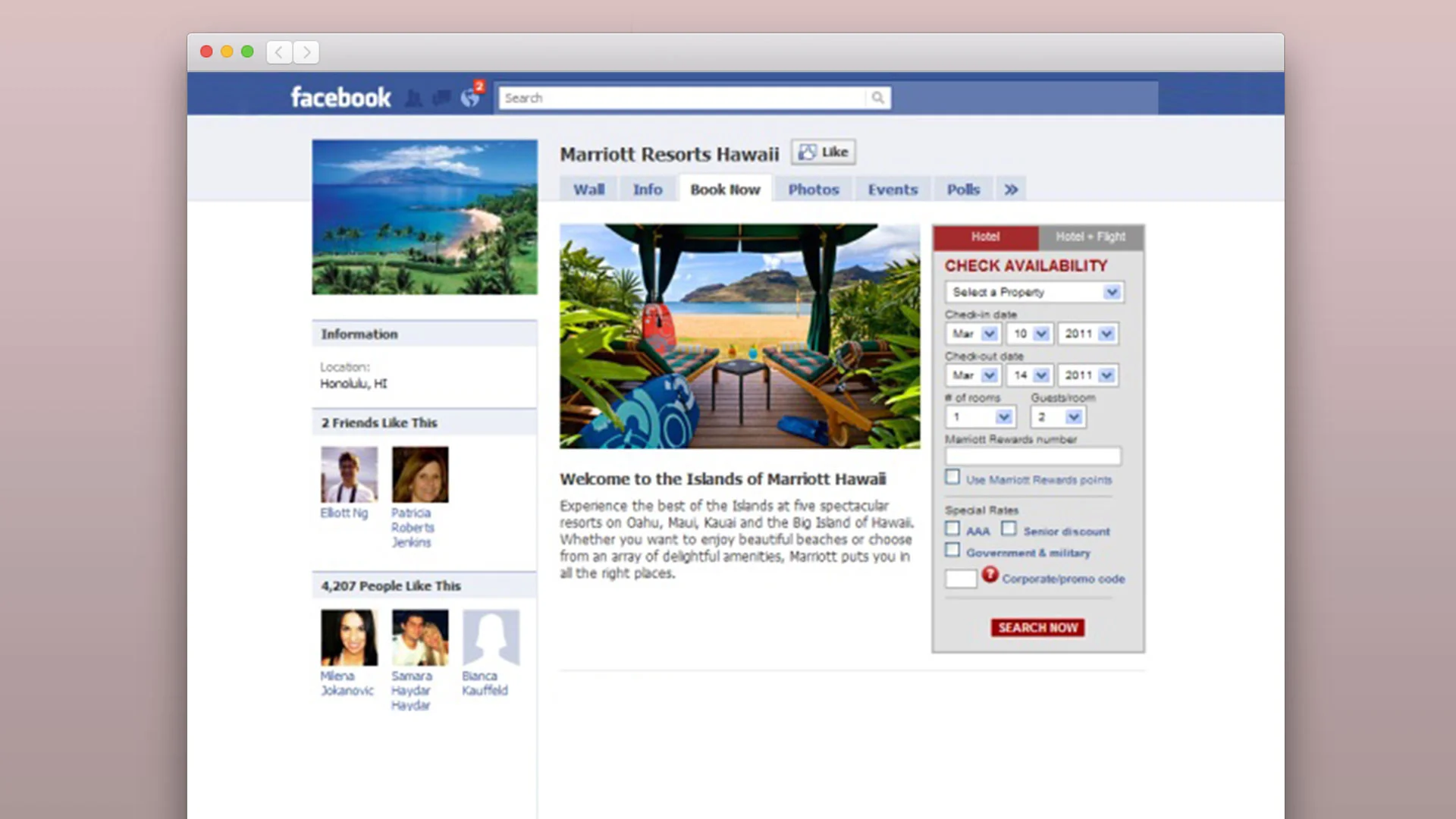Enable Use Marriott Rewards points
1456x819 pixels.
click(x=952, y=477)
